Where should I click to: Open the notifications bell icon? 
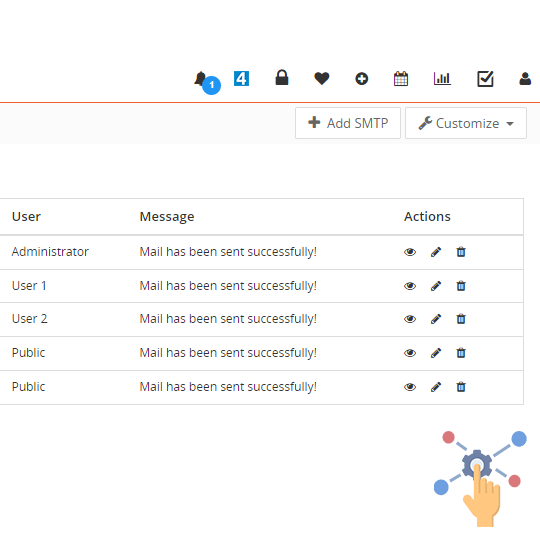(201, 79)
